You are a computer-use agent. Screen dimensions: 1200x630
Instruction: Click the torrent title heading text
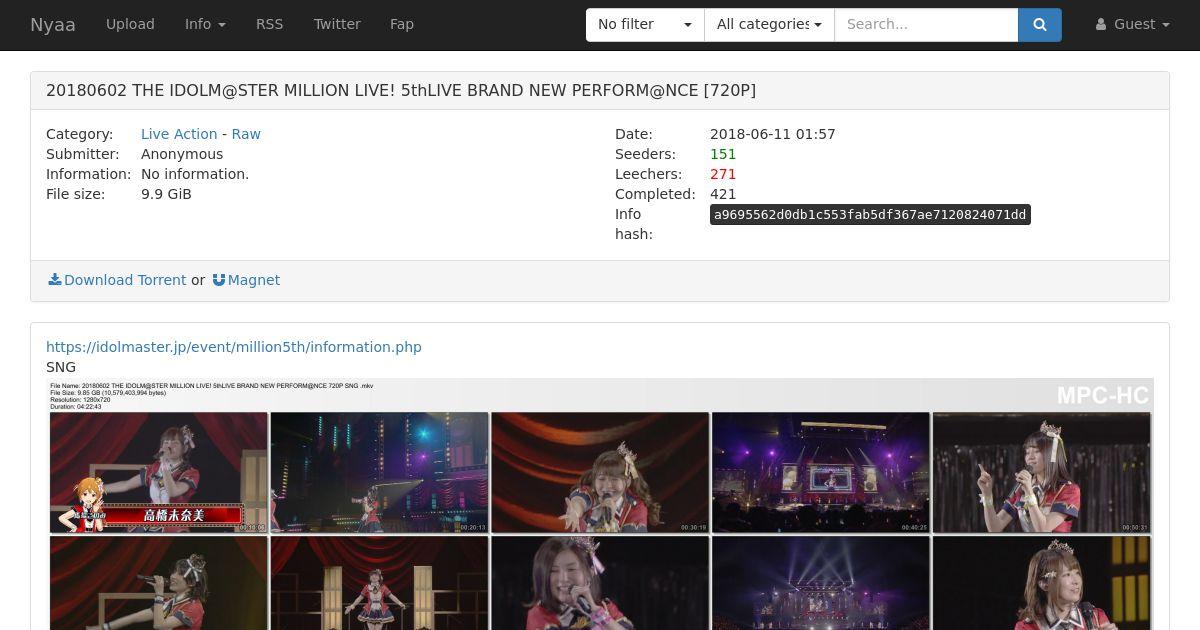click(401, 90)
